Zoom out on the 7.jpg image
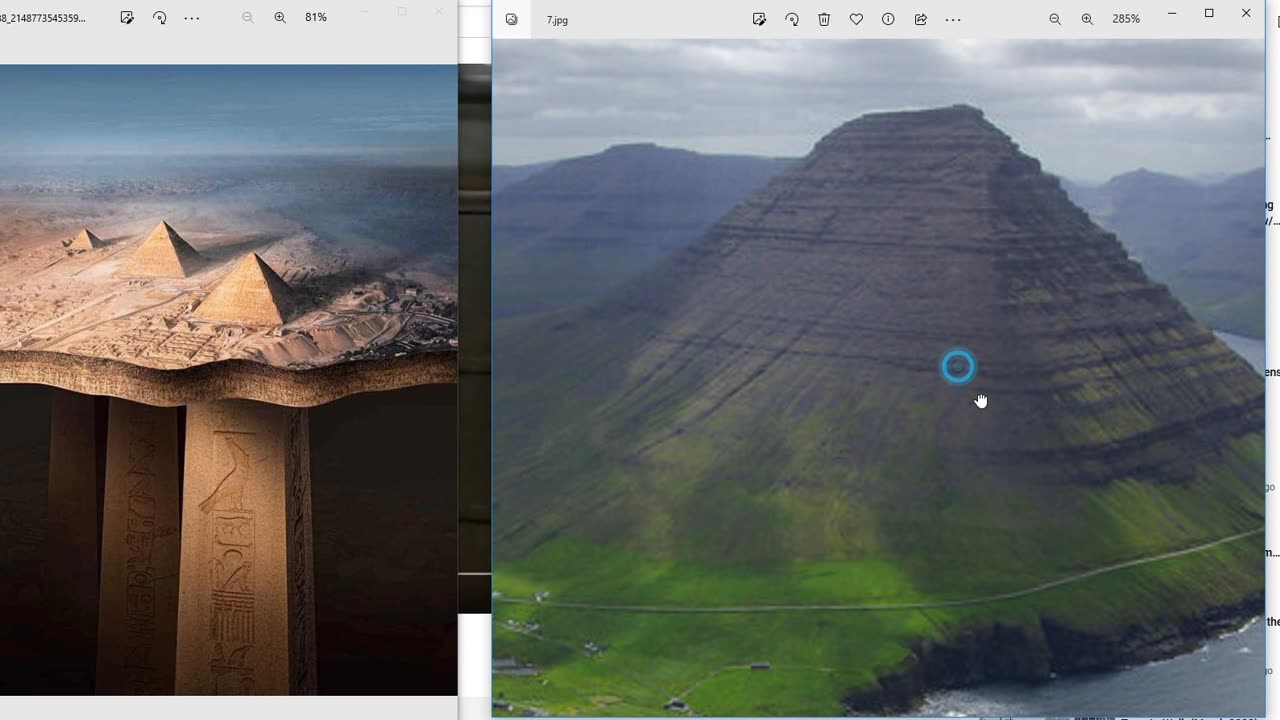1280x720 pixels. pyautogui.click(x=1055, y=19)
